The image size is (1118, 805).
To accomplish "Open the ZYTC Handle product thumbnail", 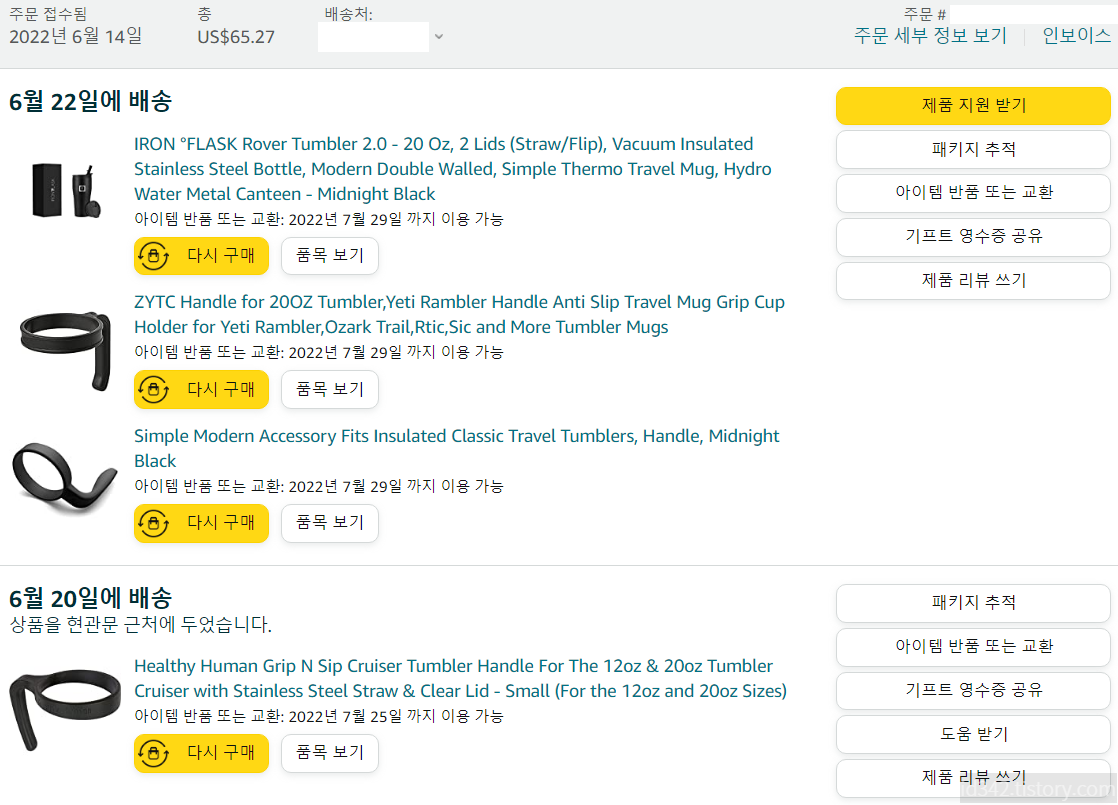I will coord(66,350).
